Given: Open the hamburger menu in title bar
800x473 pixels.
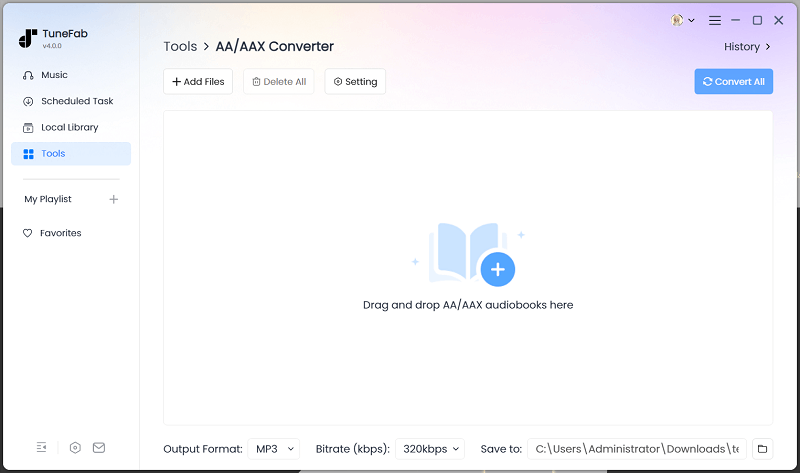Looking at the screenshot, I should 714,20.
